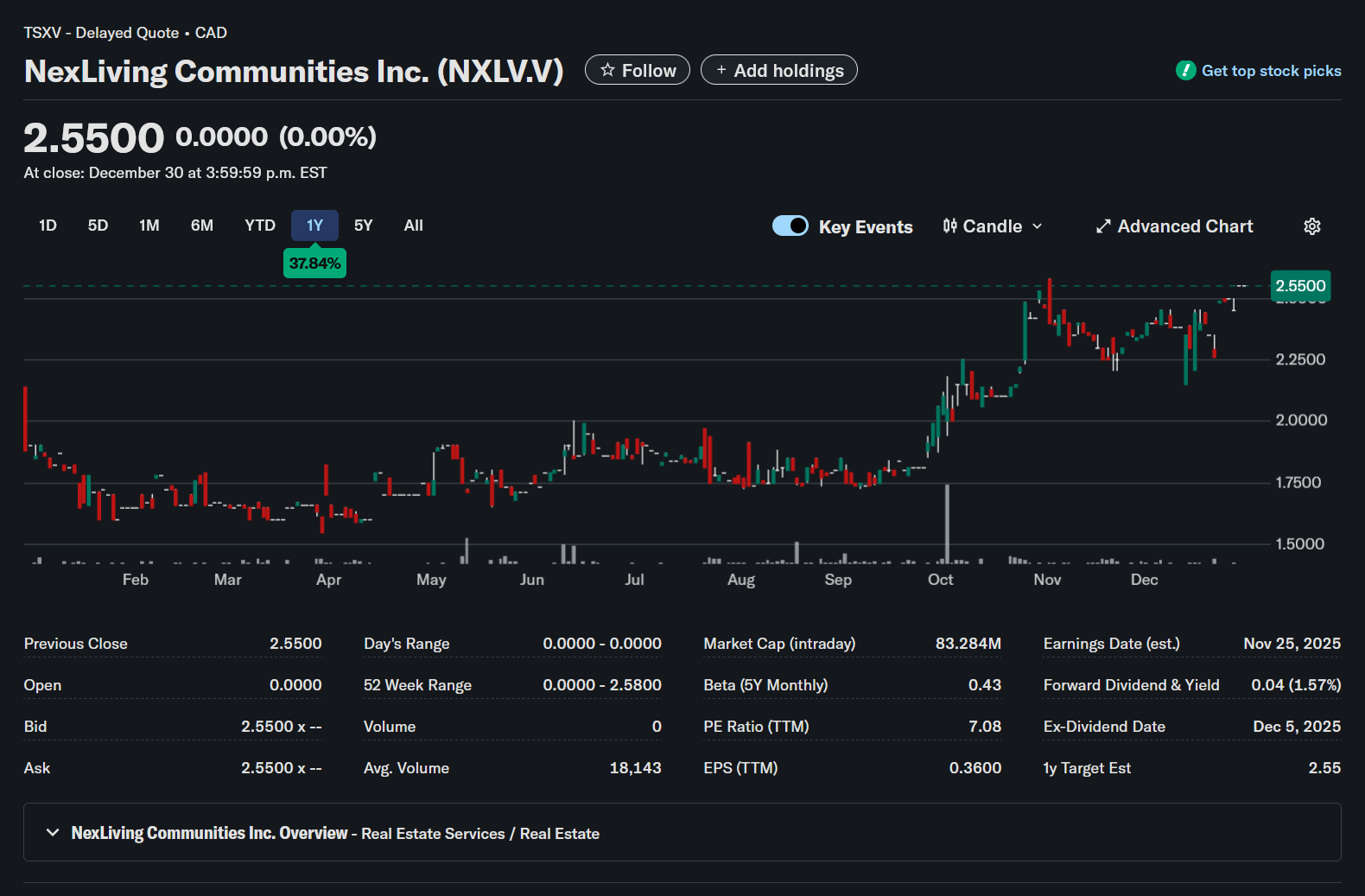Click the At close December 30 timestamp

pyautogui.click(x=175, y=173)
